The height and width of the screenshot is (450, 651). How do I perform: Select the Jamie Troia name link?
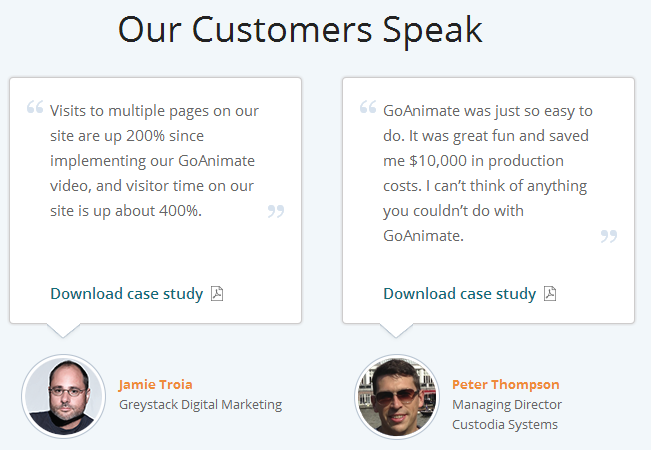(x=155, y=384)
